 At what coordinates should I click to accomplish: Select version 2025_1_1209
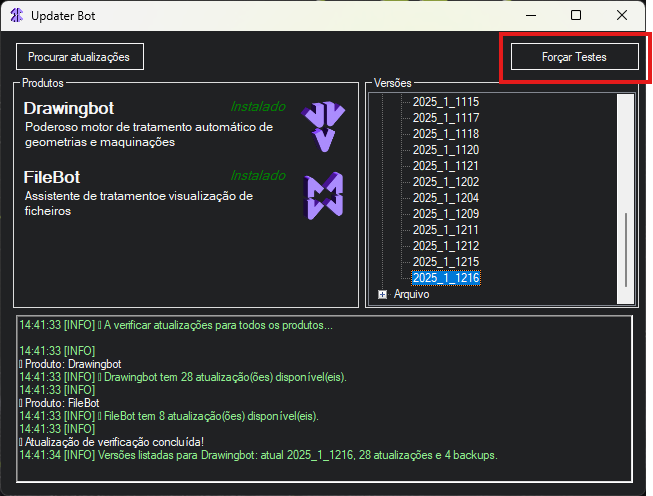click(446, 214)
